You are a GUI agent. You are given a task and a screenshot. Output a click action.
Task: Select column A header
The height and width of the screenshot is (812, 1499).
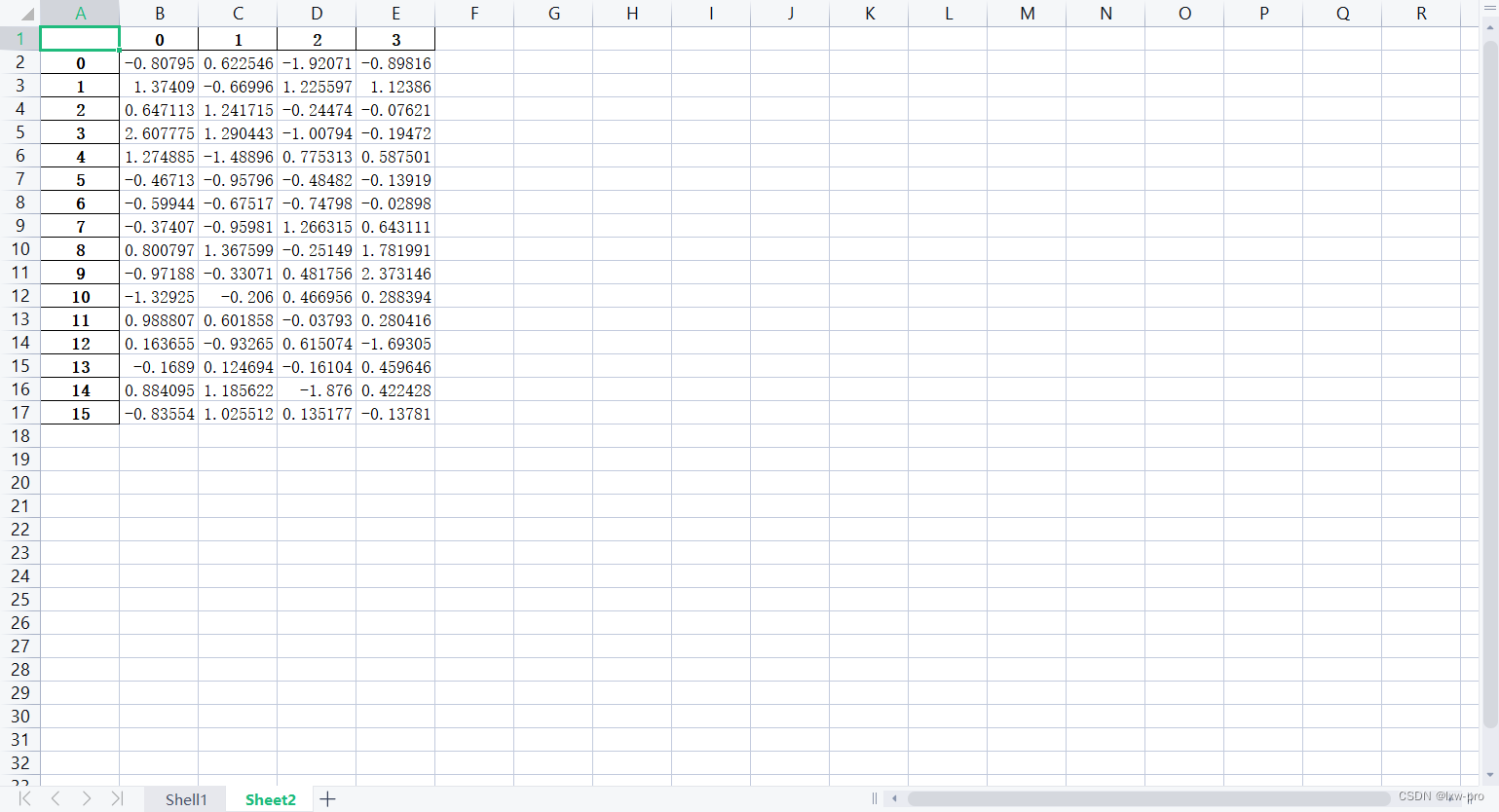pyautogui.click(x=80, y=14)
